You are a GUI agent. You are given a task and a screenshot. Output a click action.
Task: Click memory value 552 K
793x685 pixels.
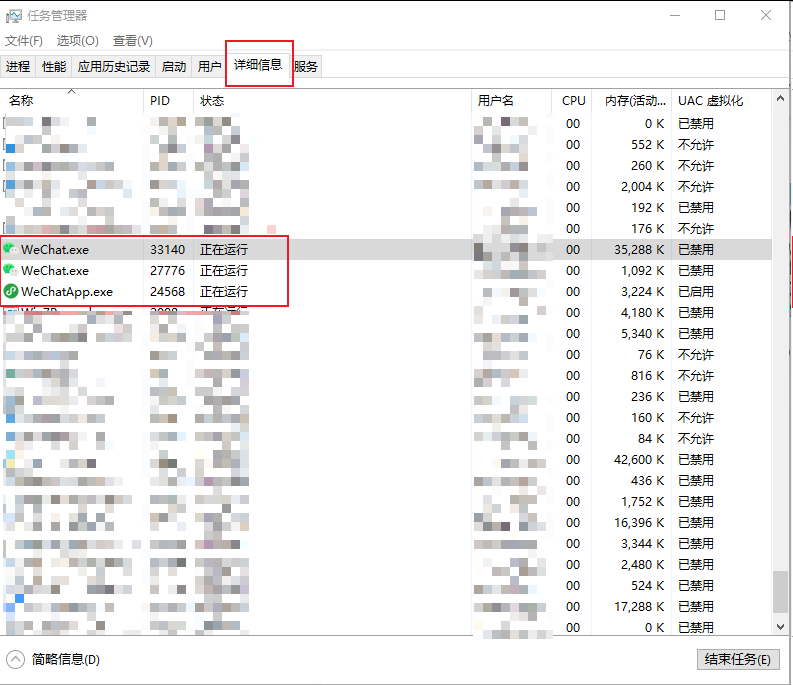(647, 145)
